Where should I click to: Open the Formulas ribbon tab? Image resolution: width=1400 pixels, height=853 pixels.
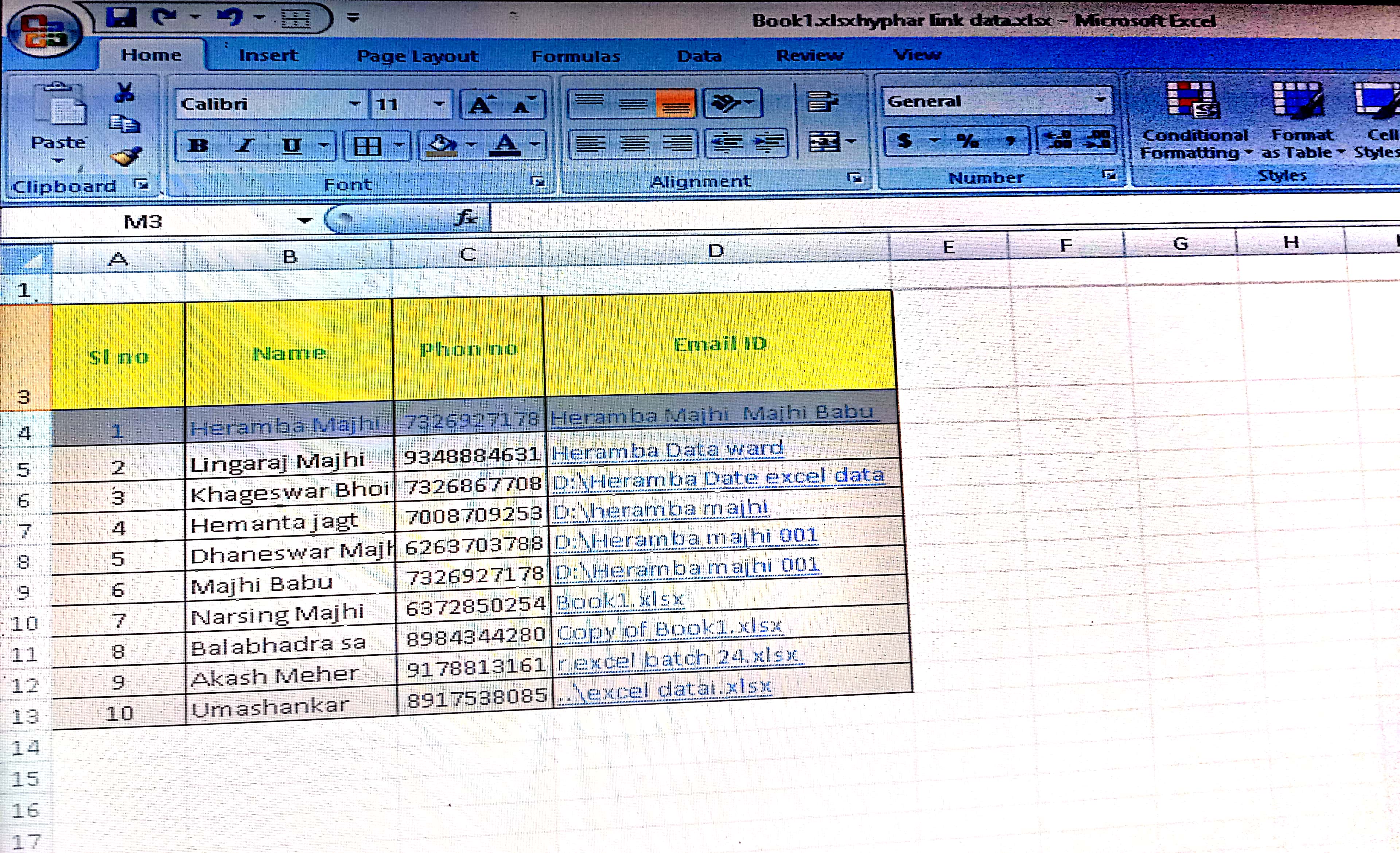pyautogui.click(x=576, y=56)
